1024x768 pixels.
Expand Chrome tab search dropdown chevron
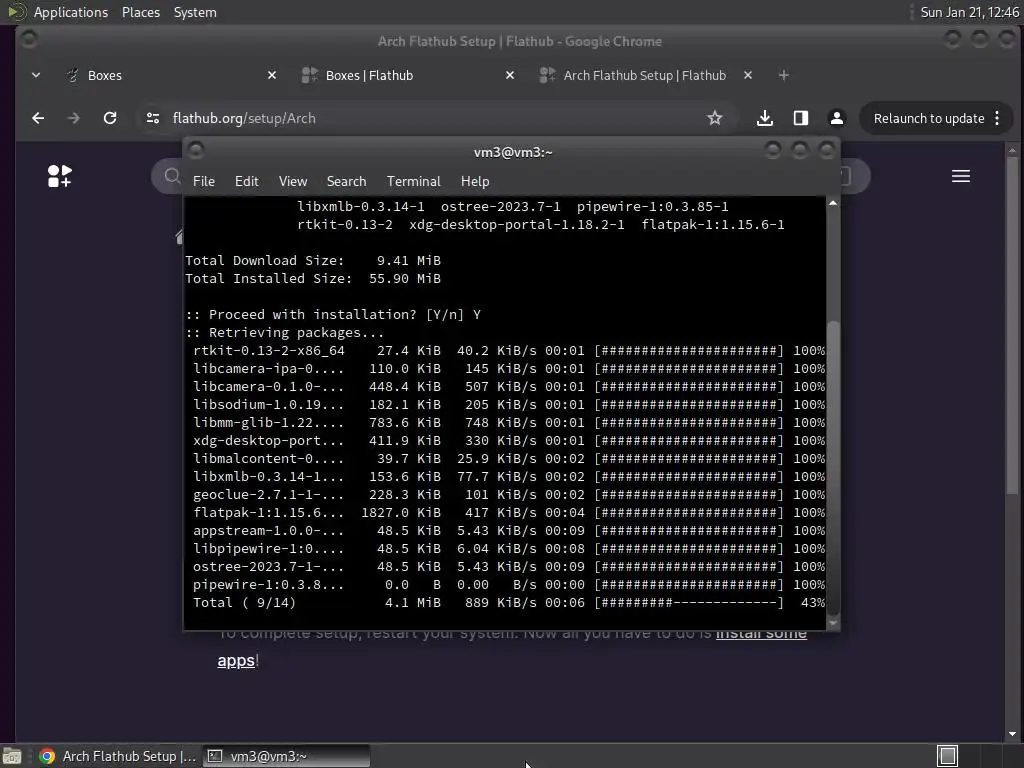(36, 76)
